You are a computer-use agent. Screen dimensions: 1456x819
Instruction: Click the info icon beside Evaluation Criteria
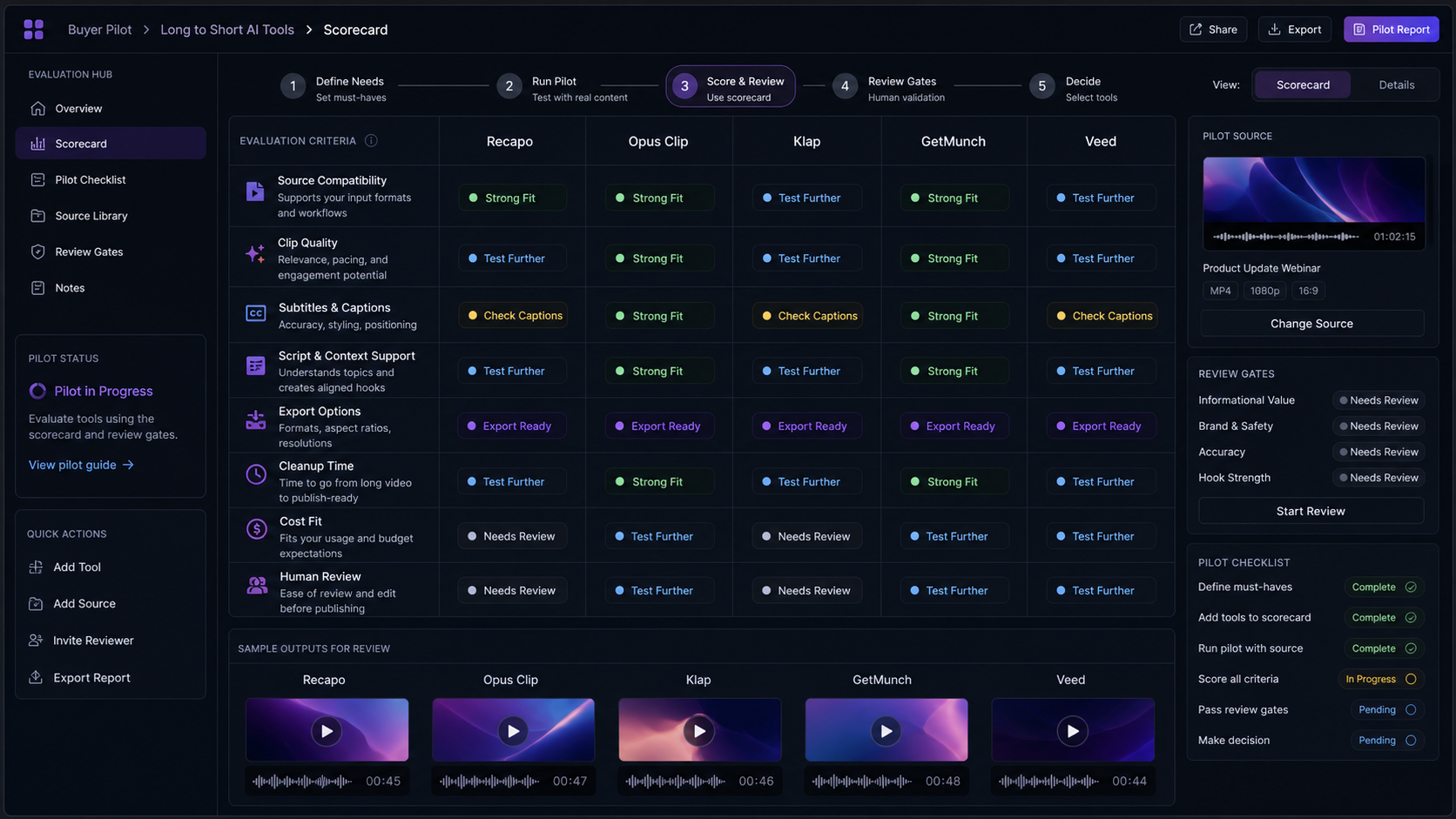(x=371, y=141)
